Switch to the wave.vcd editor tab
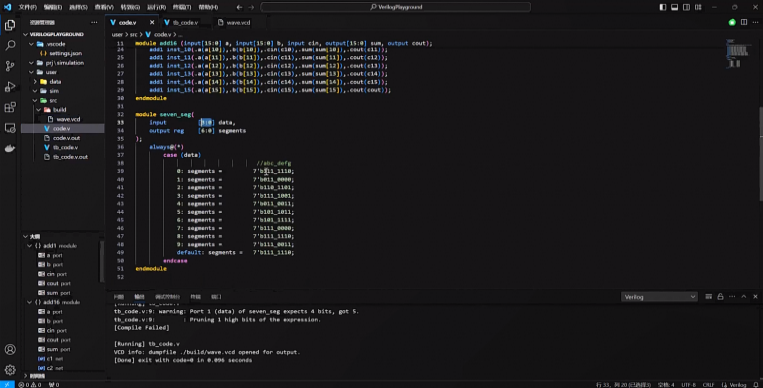This screenshot has height=388, width=763. coord(237,22)
